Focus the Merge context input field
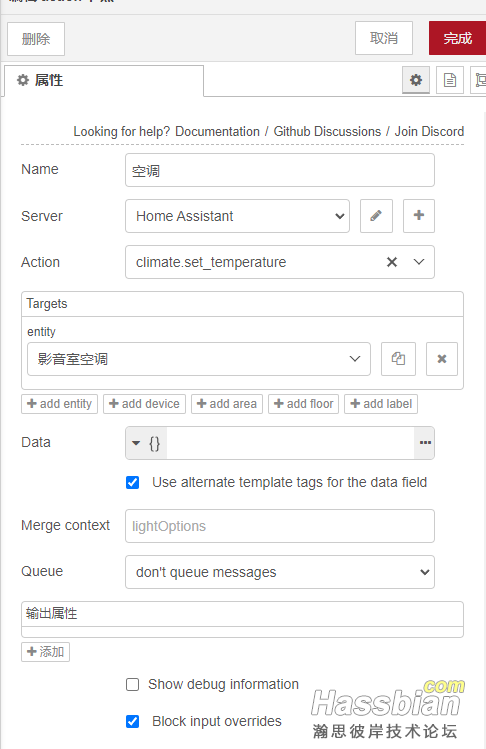 pyautogui.click(x=280, y=526)
